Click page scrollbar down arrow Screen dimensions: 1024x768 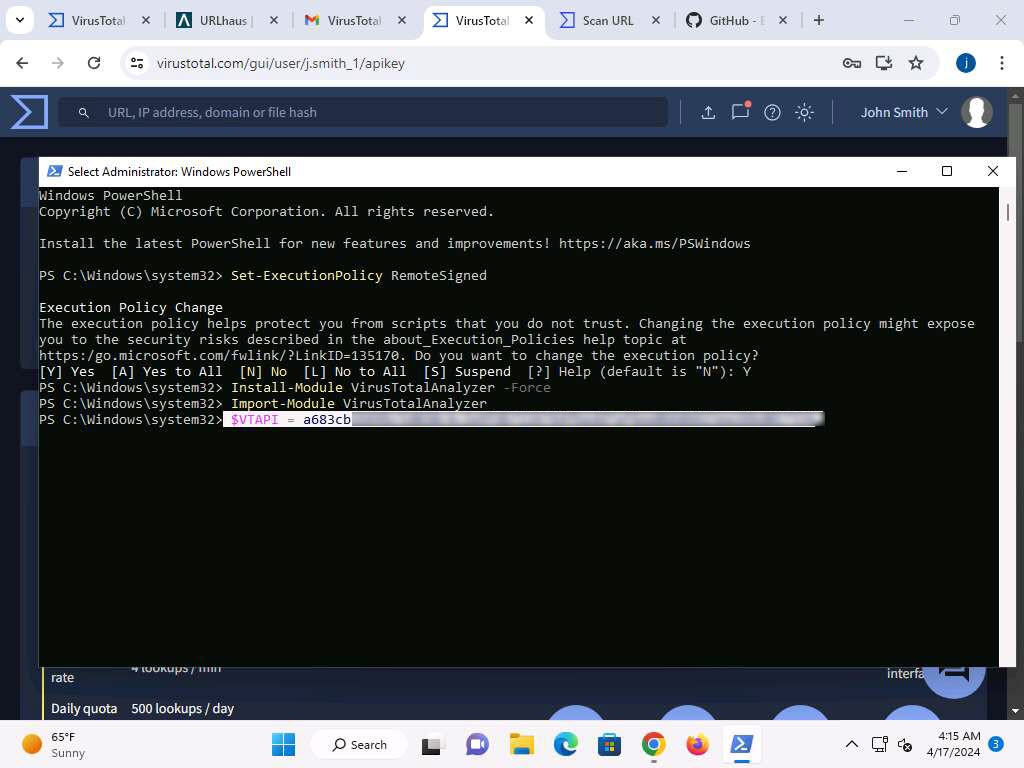1015,711
